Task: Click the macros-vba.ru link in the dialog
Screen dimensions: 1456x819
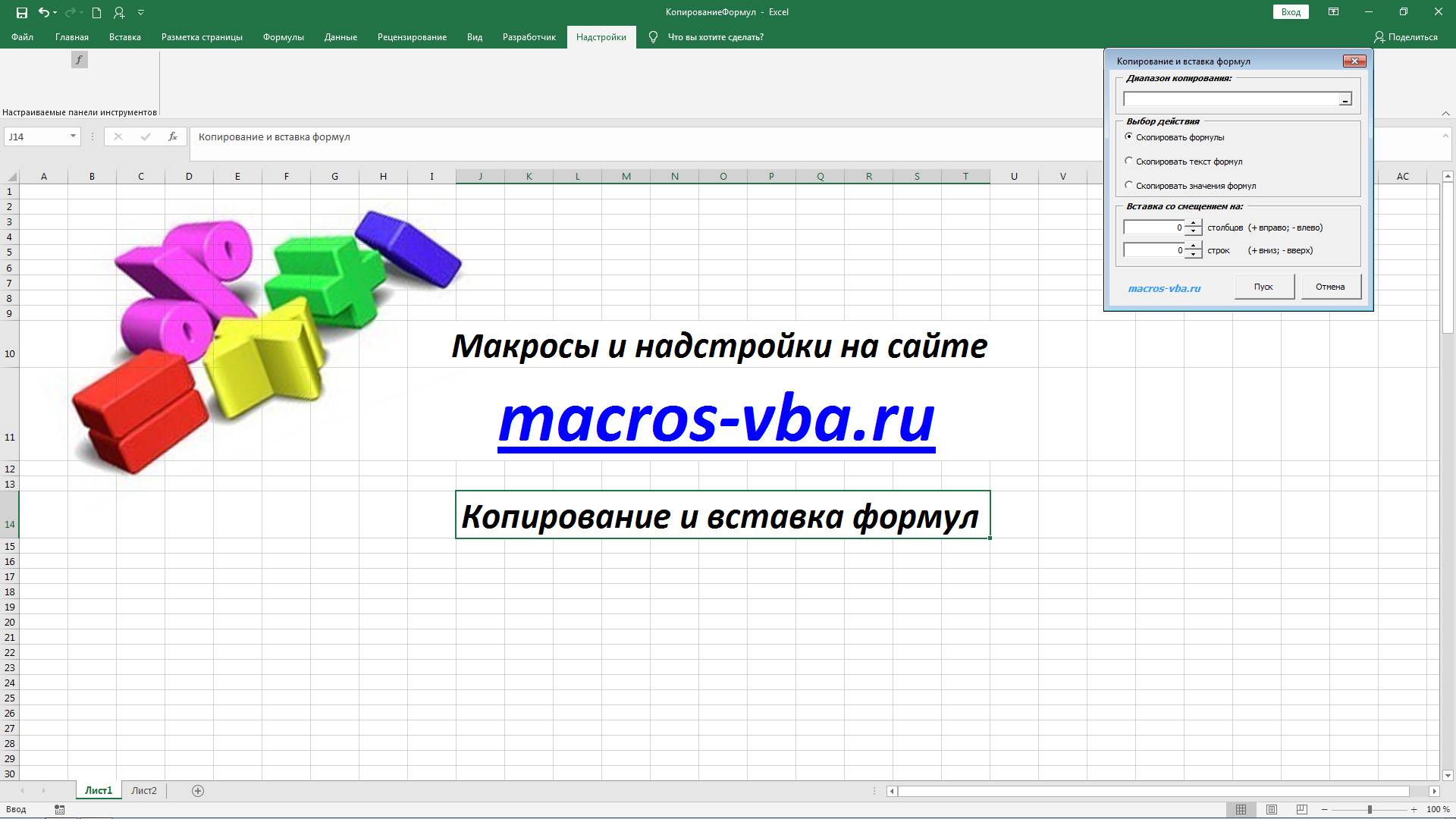Action: (1165, 288)
